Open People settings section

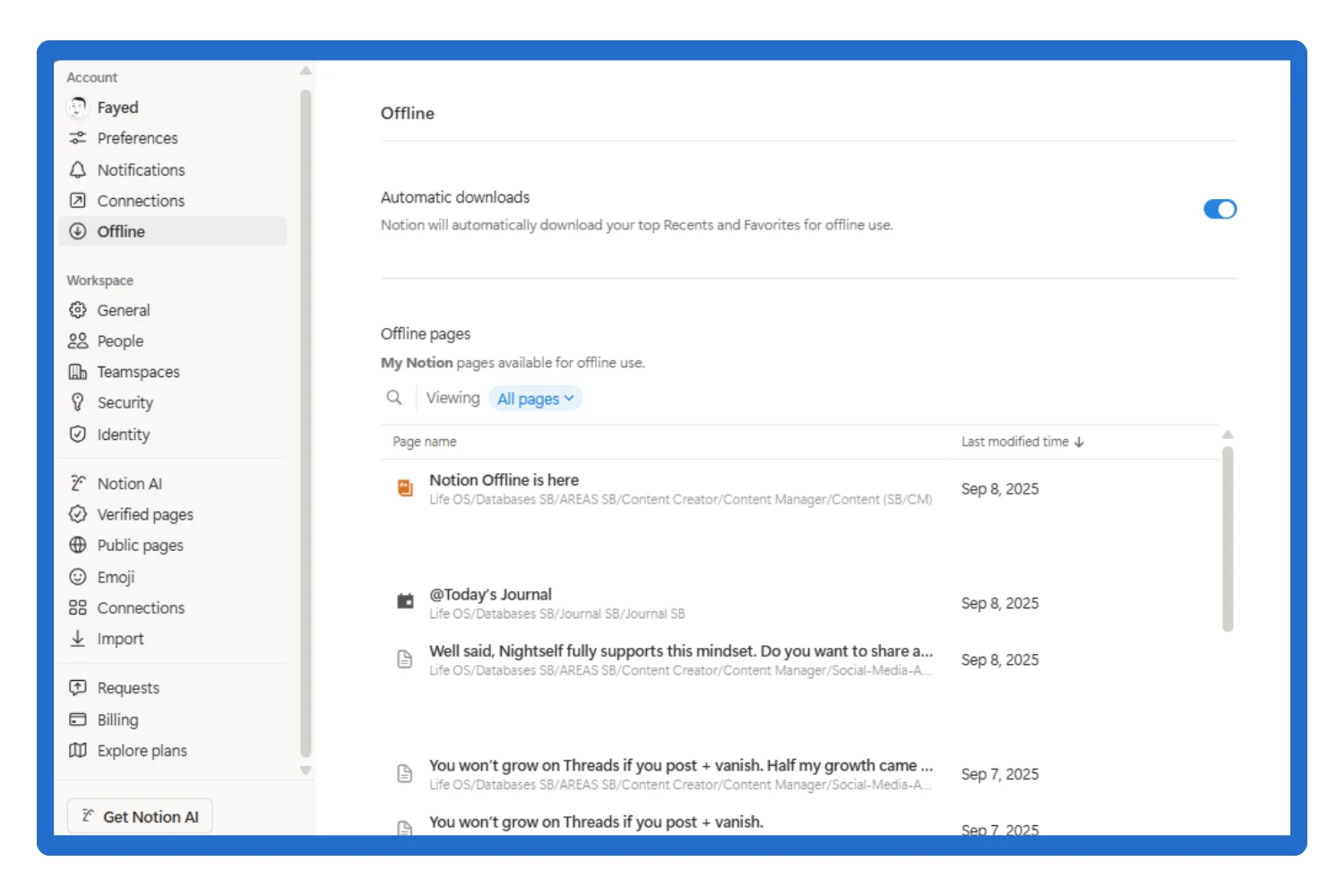[x=172, y=340]
